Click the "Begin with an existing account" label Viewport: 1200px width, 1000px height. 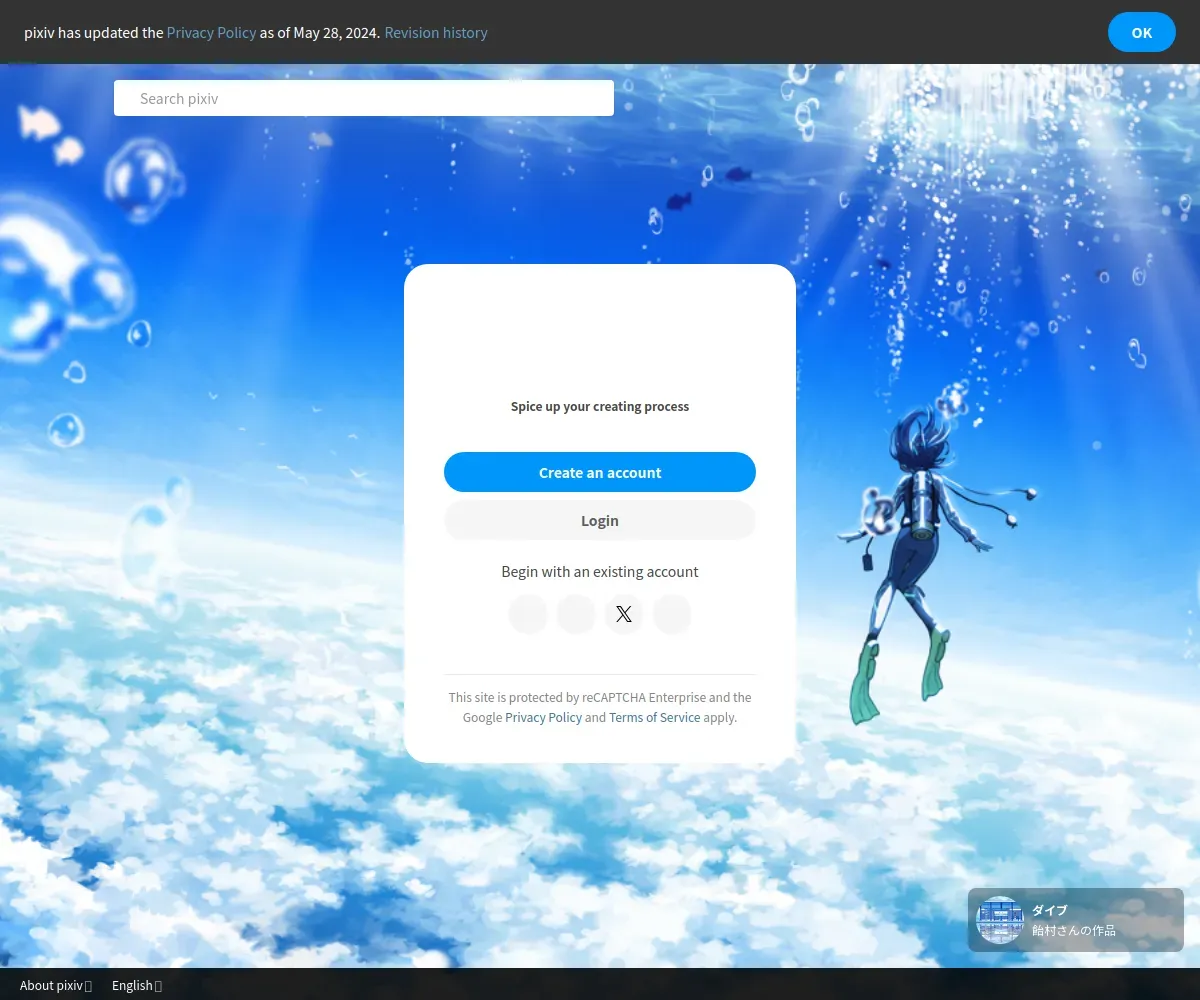(600, 572)
